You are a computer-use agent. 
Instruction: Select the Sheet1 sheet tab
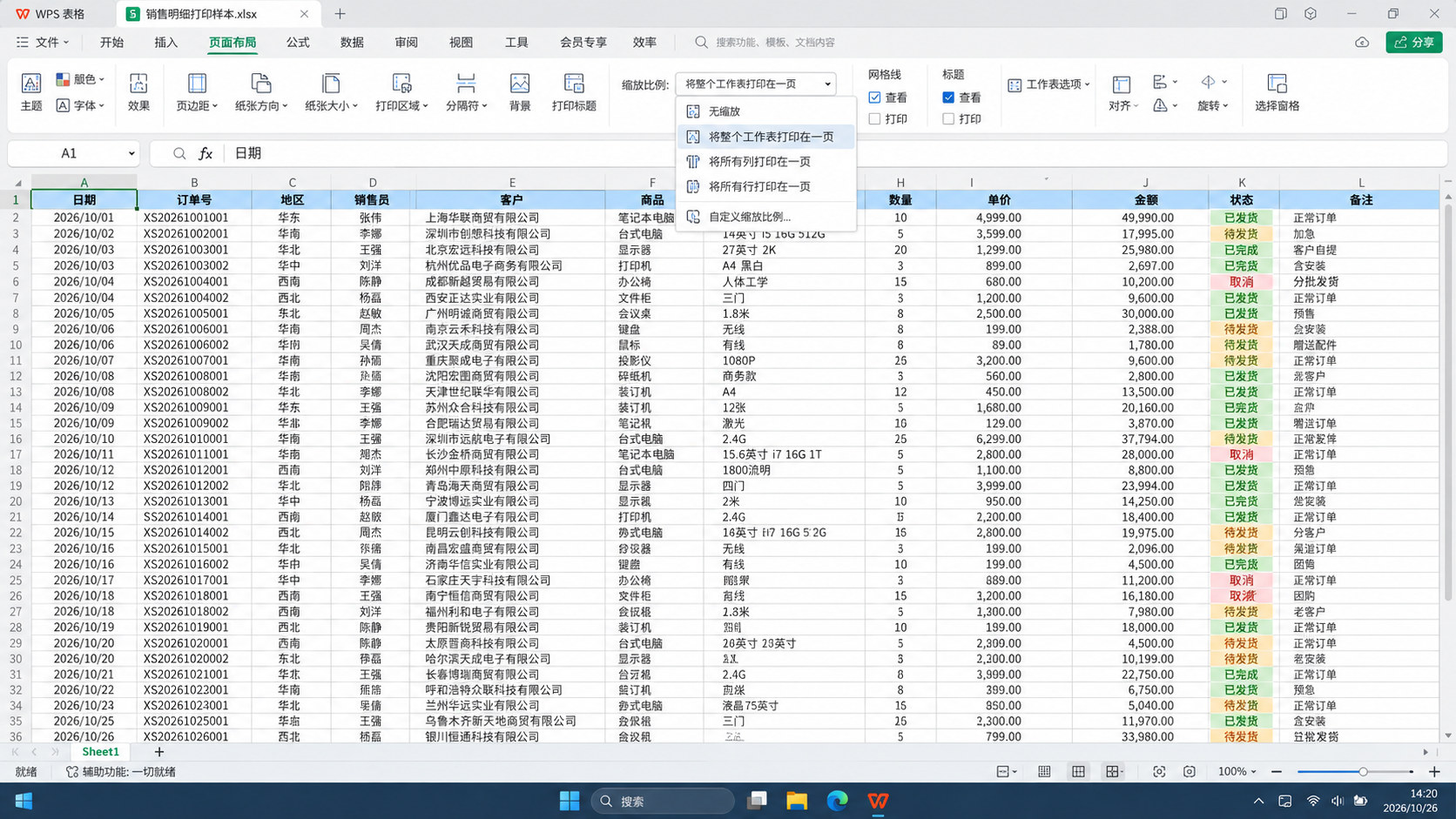(100, 752)
